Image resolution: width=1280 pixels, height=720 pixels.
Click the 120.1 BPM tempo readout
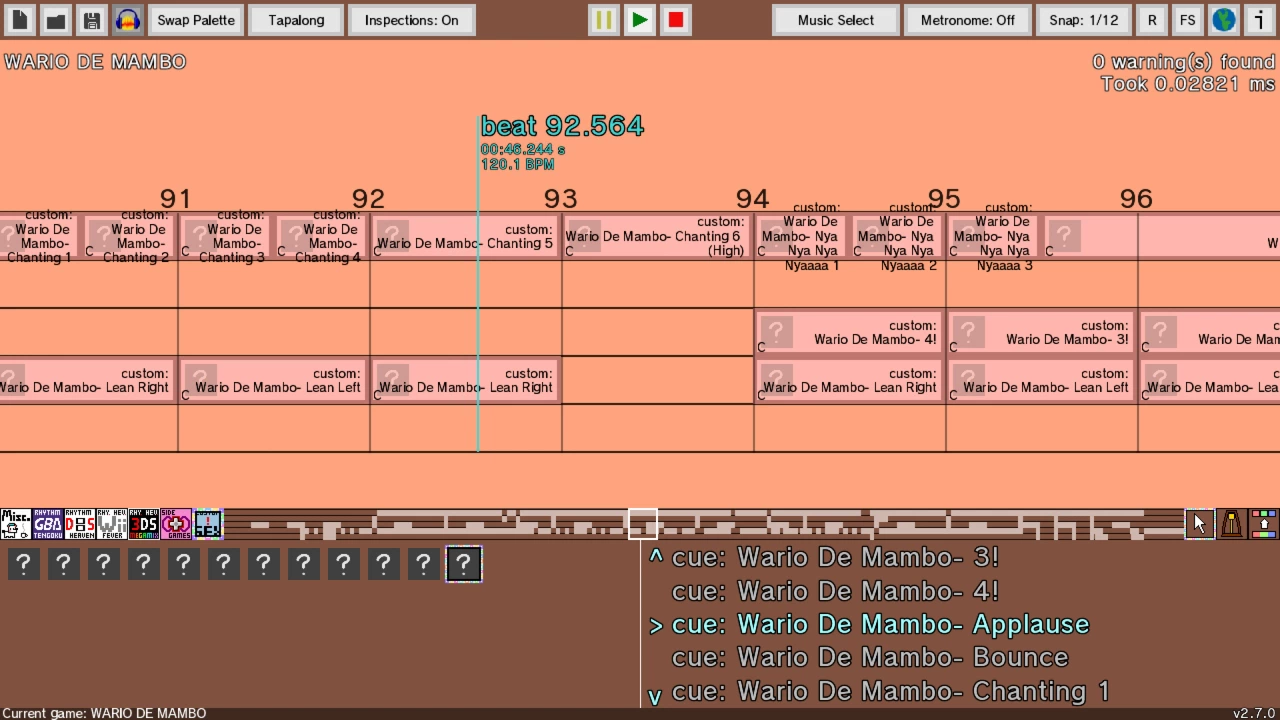click(x=517, y=164)
